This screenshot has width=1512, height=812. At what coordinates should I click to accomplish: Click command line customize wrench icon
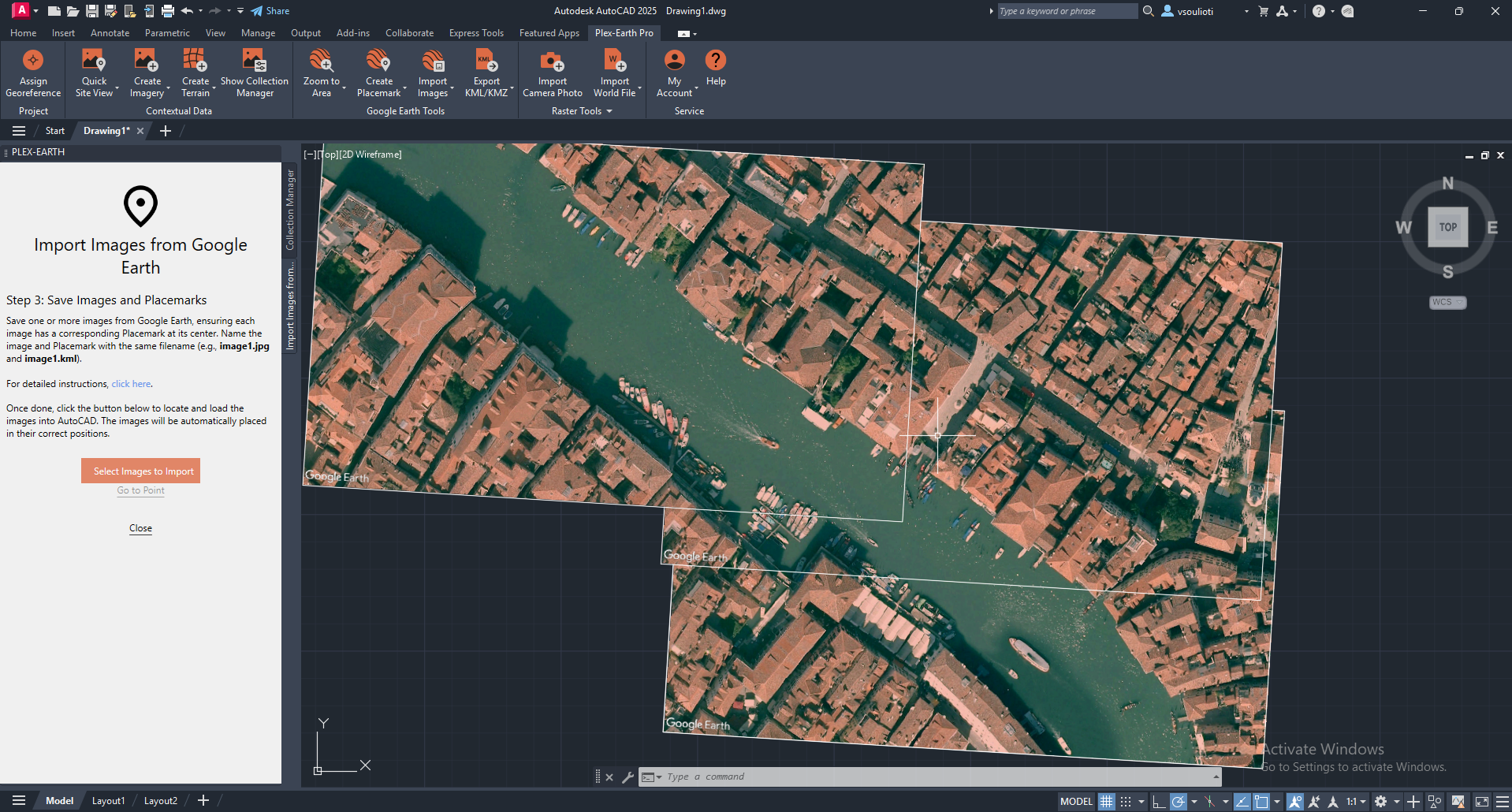pos(628,777)
